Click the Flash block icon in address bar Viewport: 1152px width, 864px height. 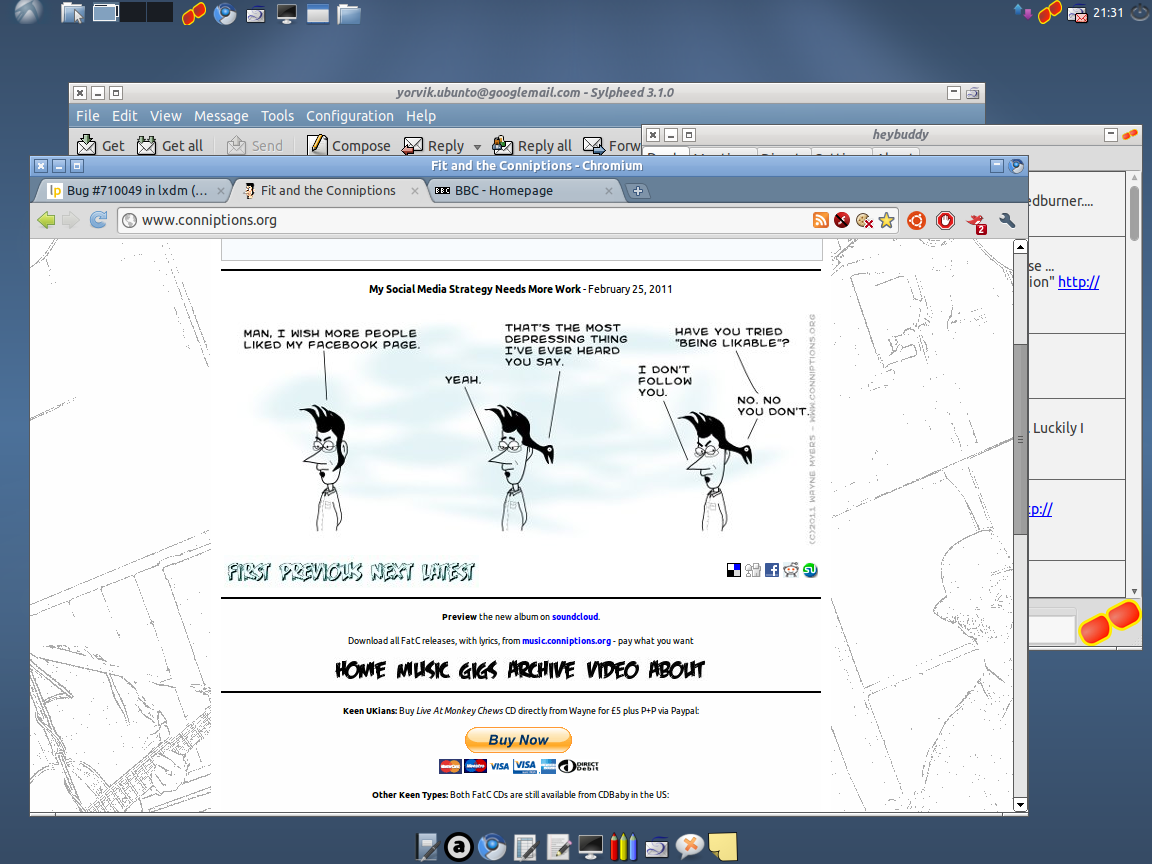842,220
